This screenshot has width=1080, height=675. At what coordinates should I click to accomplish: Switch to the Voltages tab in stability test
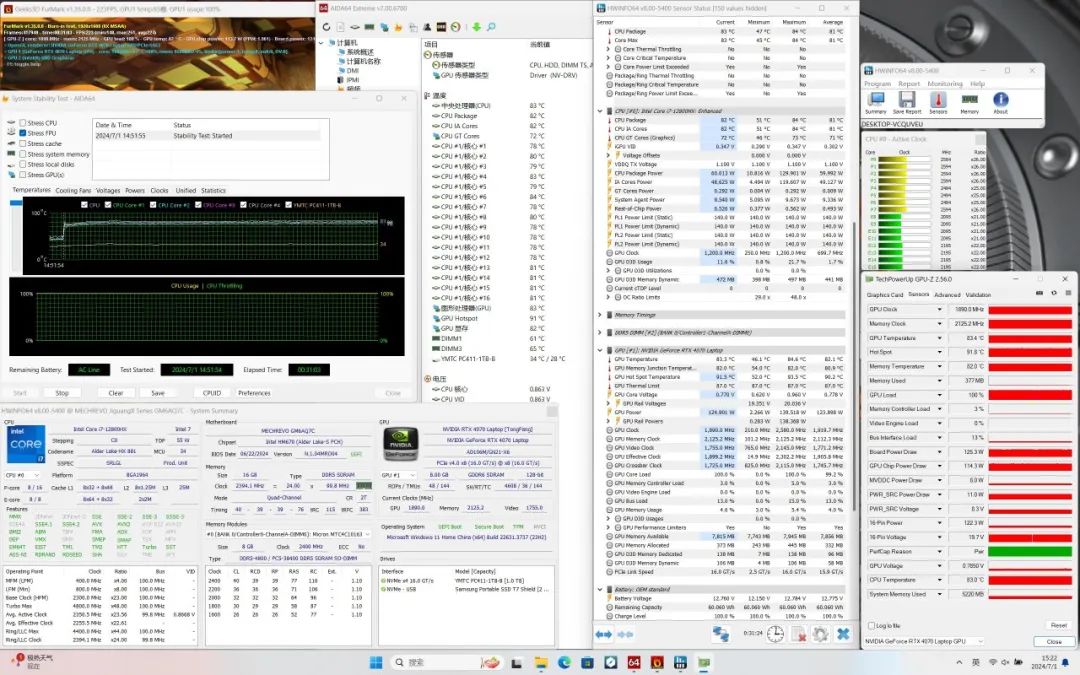pos(107,191)
